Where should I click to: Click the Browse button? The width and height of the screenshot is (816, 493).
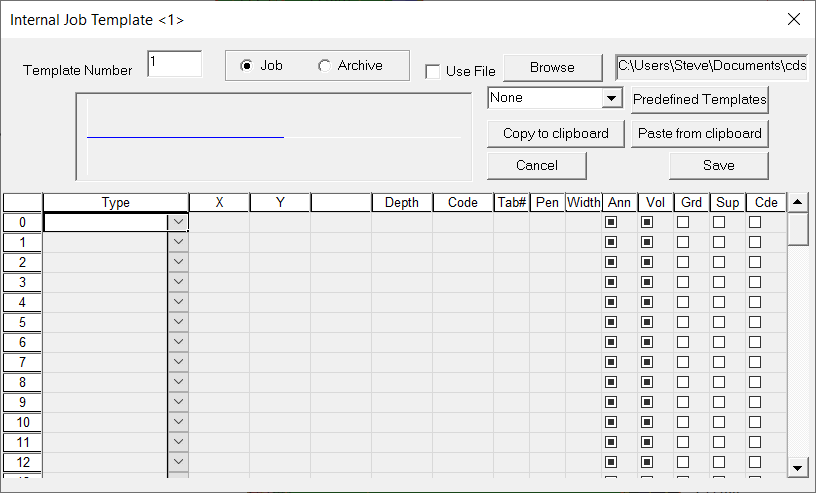552,67
